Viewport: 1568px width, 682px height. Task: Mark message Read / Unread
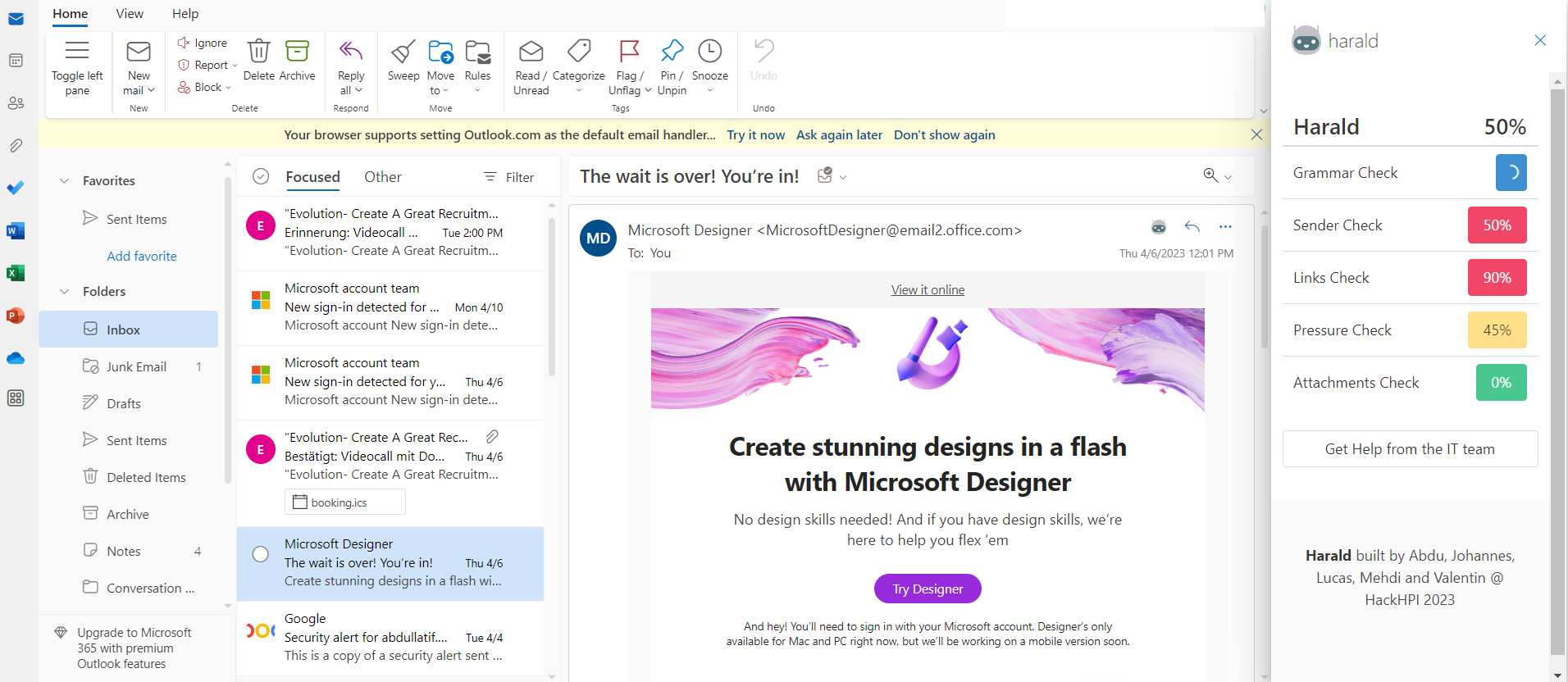[531, 67]
